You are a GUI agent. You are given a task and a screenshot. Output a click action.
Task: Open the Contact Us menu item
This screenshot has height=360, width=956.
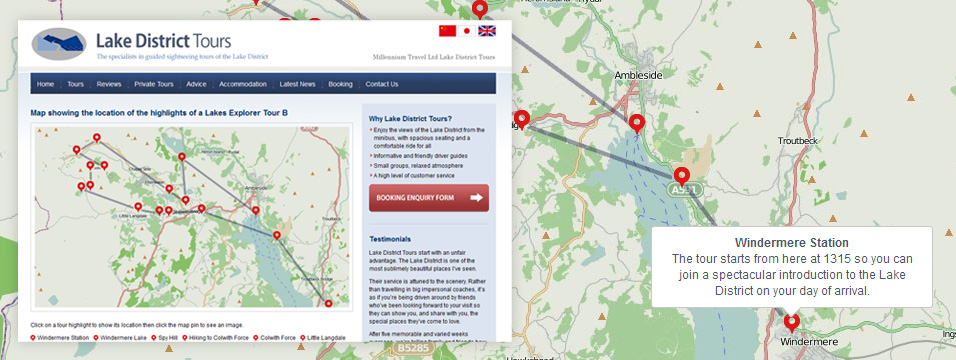point(382,84)
